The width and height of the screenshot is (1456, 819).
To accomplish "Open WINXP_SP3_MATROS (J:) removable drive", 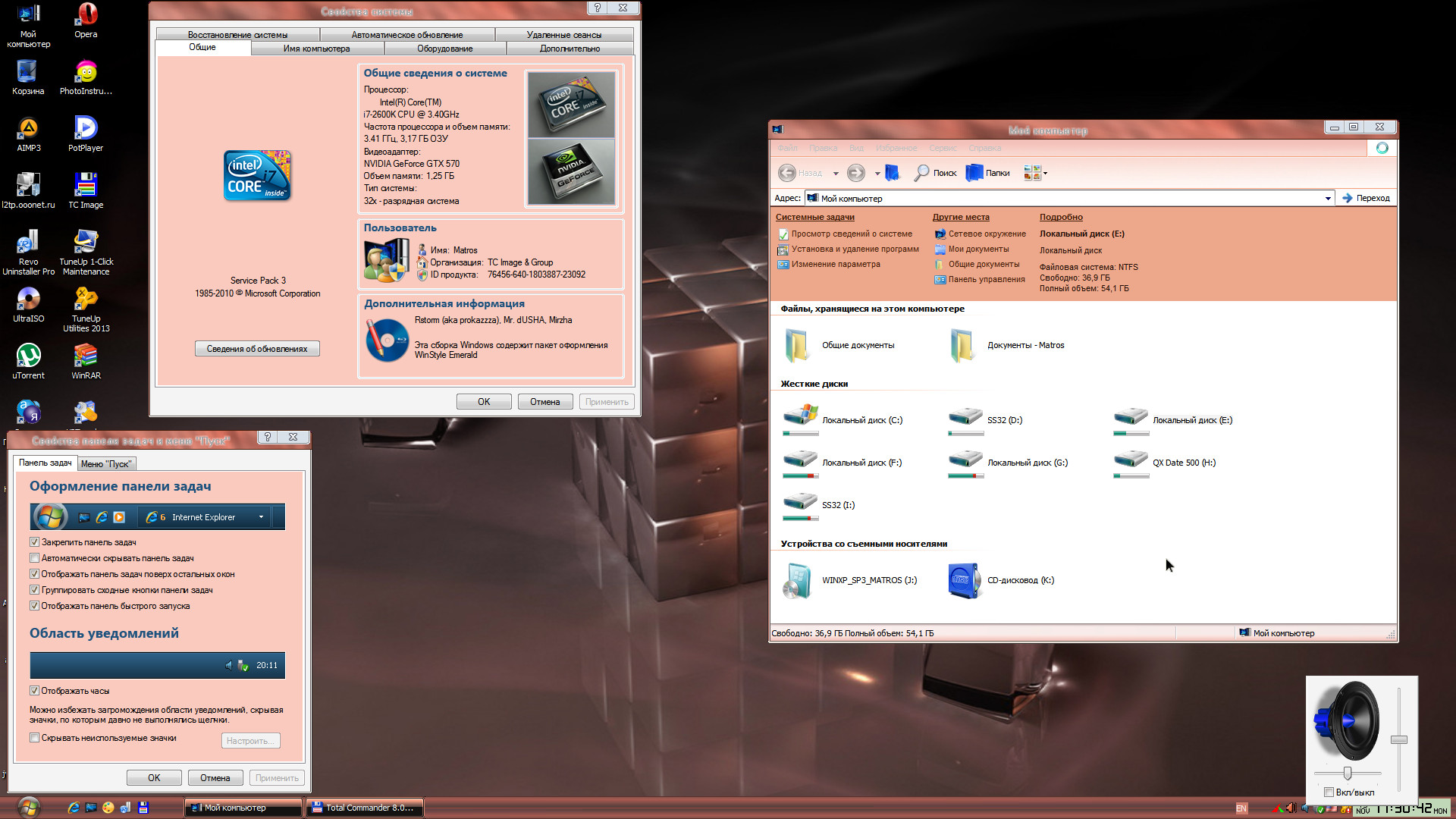I will pos(850,581).
